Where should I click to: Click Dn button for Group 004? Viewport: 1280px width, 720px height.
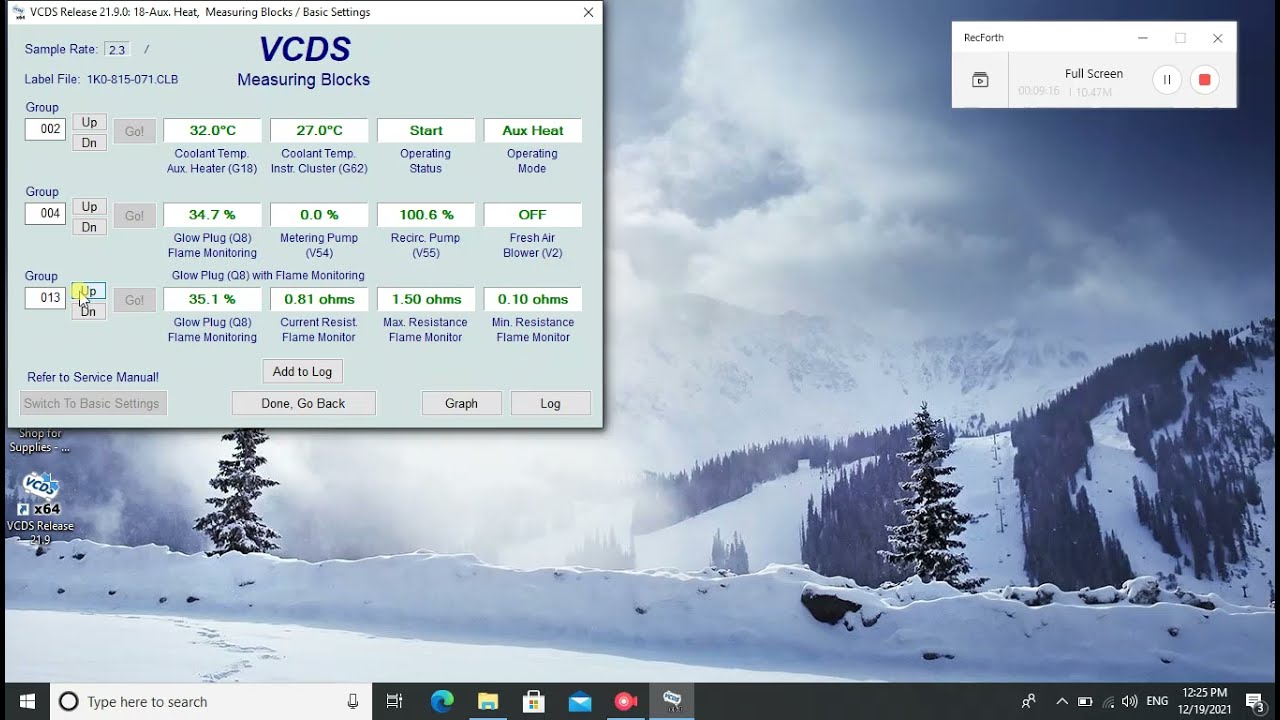[x=89, y=227]
